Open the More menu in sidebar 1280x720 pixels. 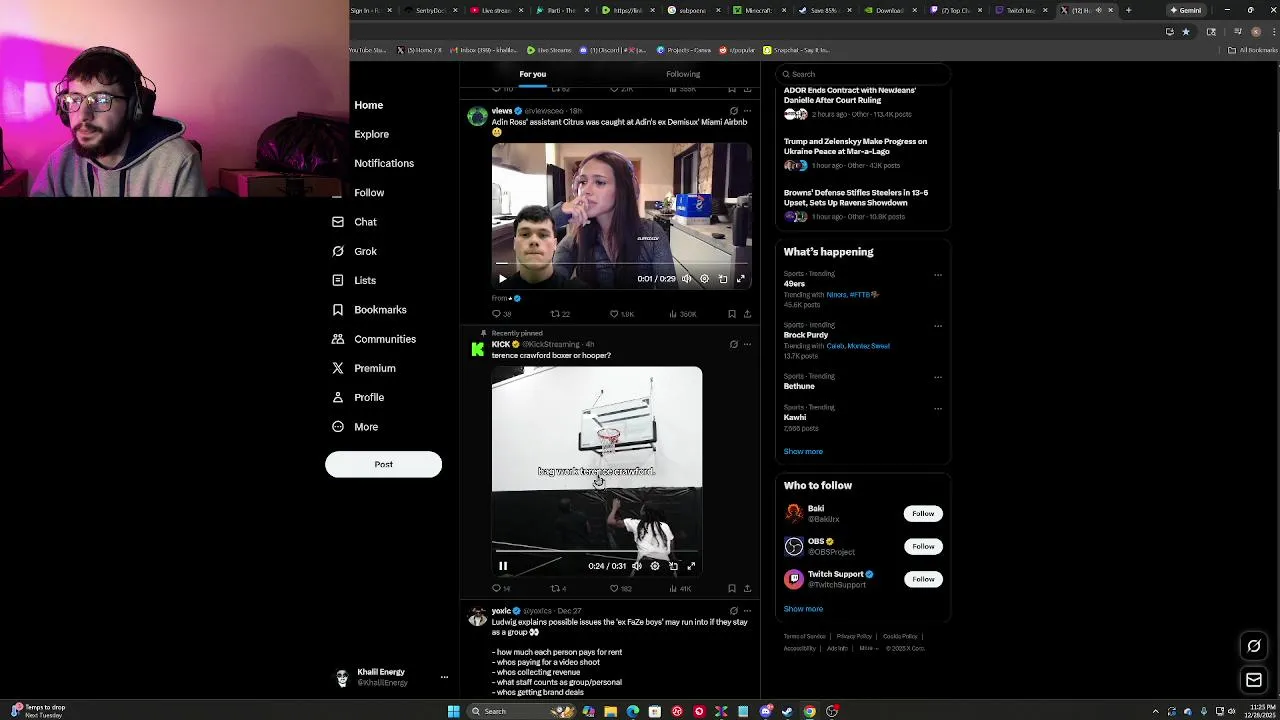pos(355,427)
